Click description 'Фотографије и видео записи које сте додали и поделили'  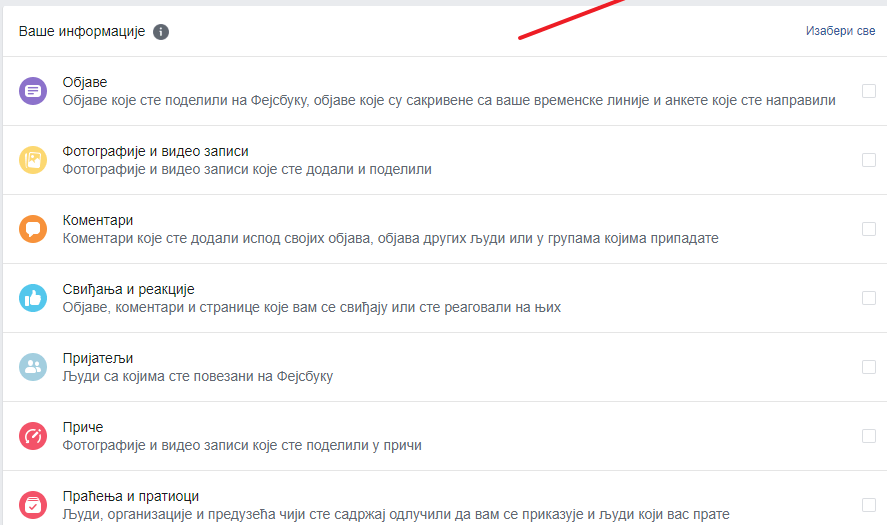247,169
